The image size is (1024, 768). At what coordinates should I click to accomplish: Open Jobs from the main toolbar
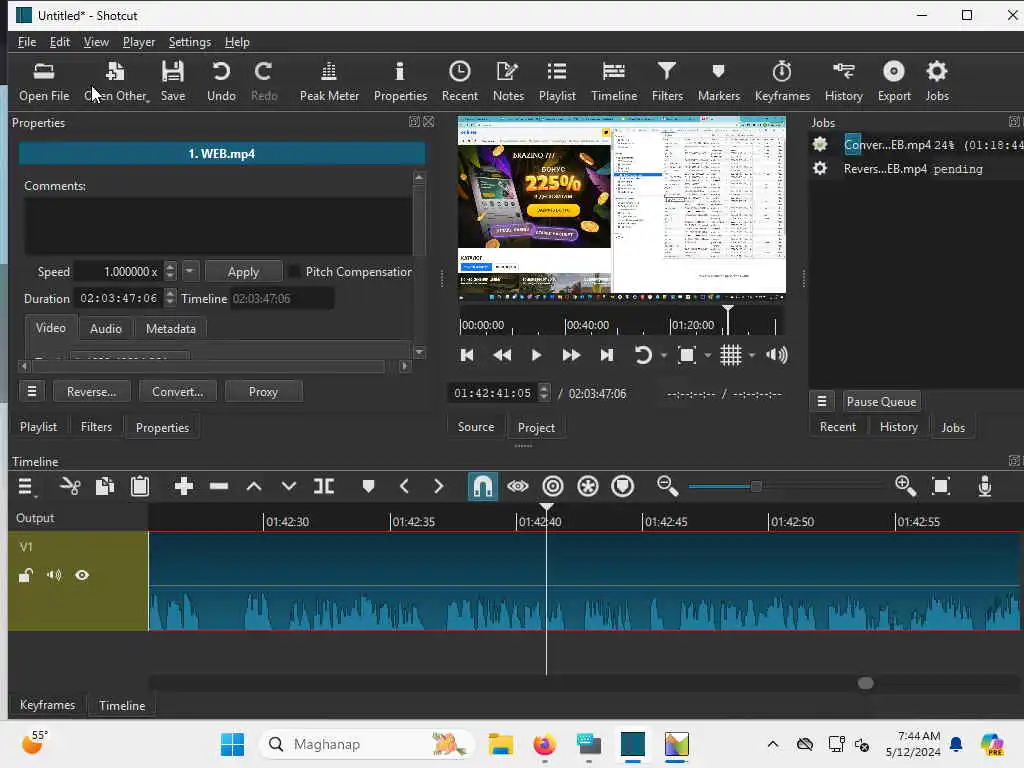[936, 82]
